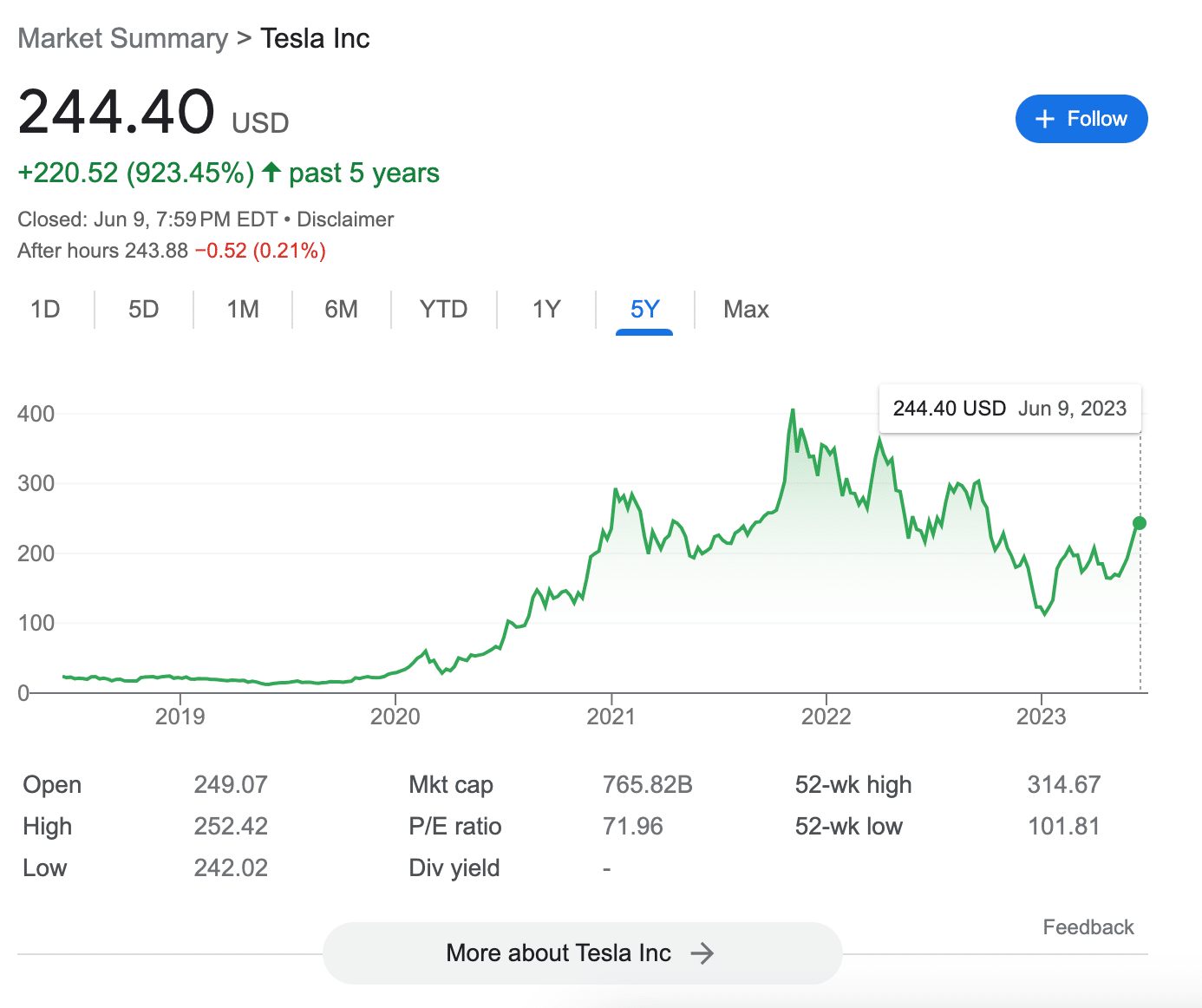Click the 2021 x-axis label
The height and width of the screenshot is (1008, 1202).
611,717
